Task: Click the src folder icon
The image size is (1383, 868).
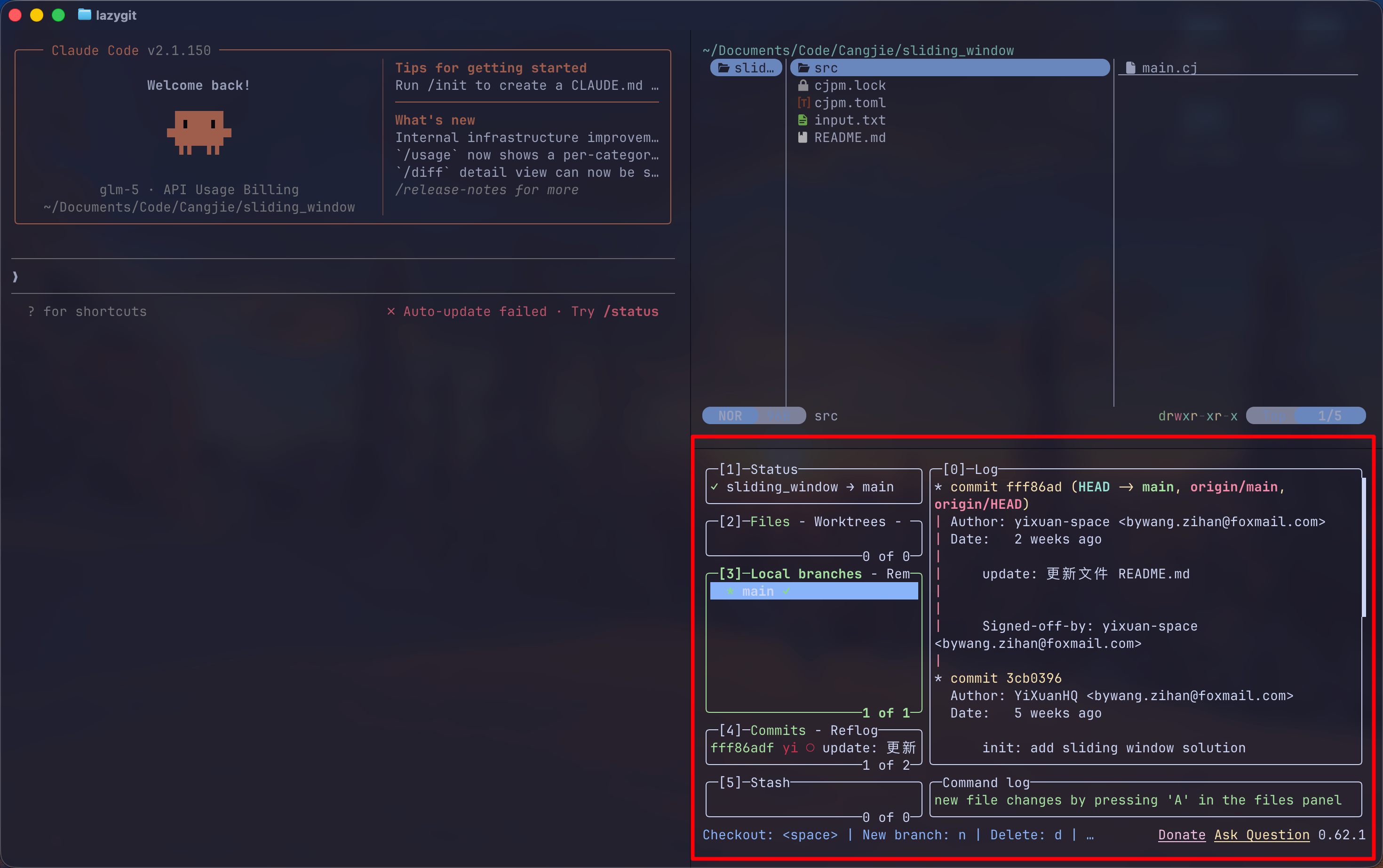Action: (803, 68)
